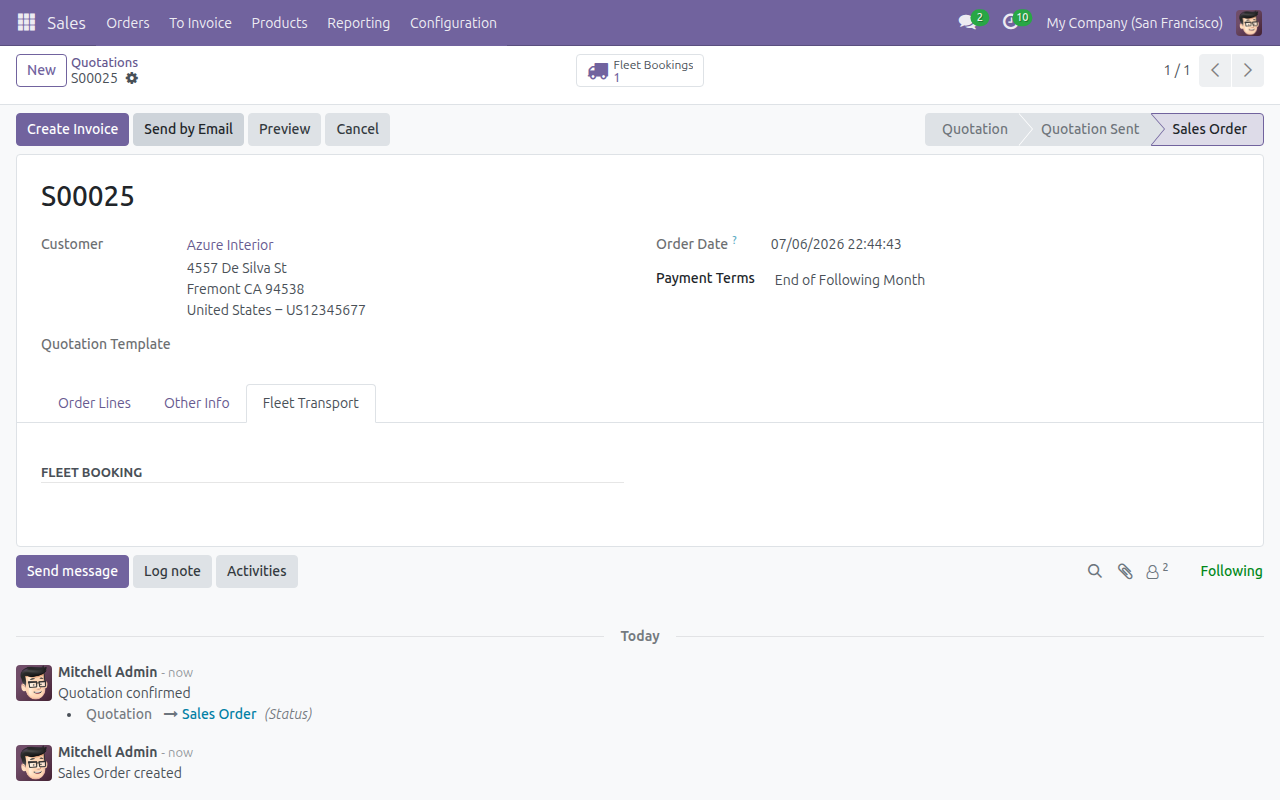The height and width of the screenshot is (800, 1280).
Task: Click the Create Invoice button
Action: click(72, 129)
